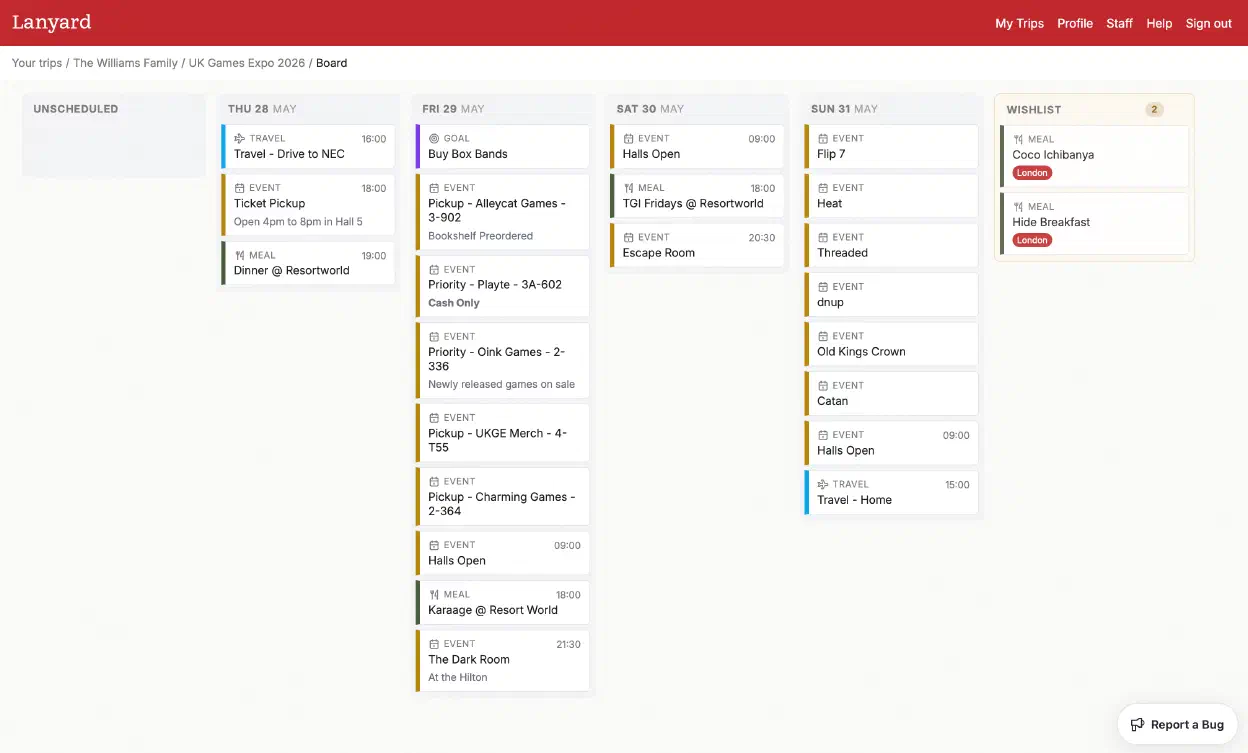Click event icon on Alleycat Games pickup card

(433, 188)
